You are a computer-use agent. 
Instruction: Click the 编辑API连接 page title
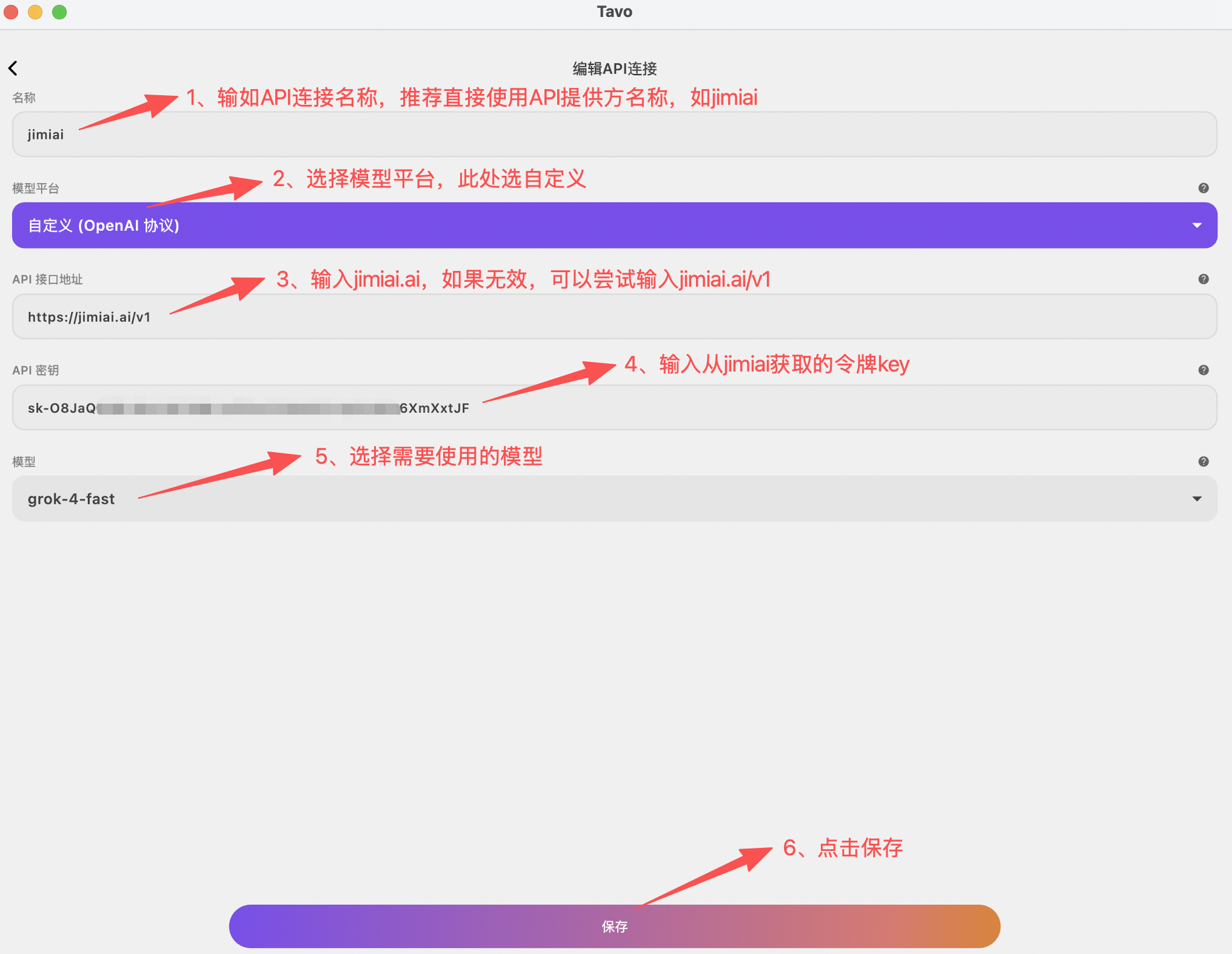coord(614,68)
